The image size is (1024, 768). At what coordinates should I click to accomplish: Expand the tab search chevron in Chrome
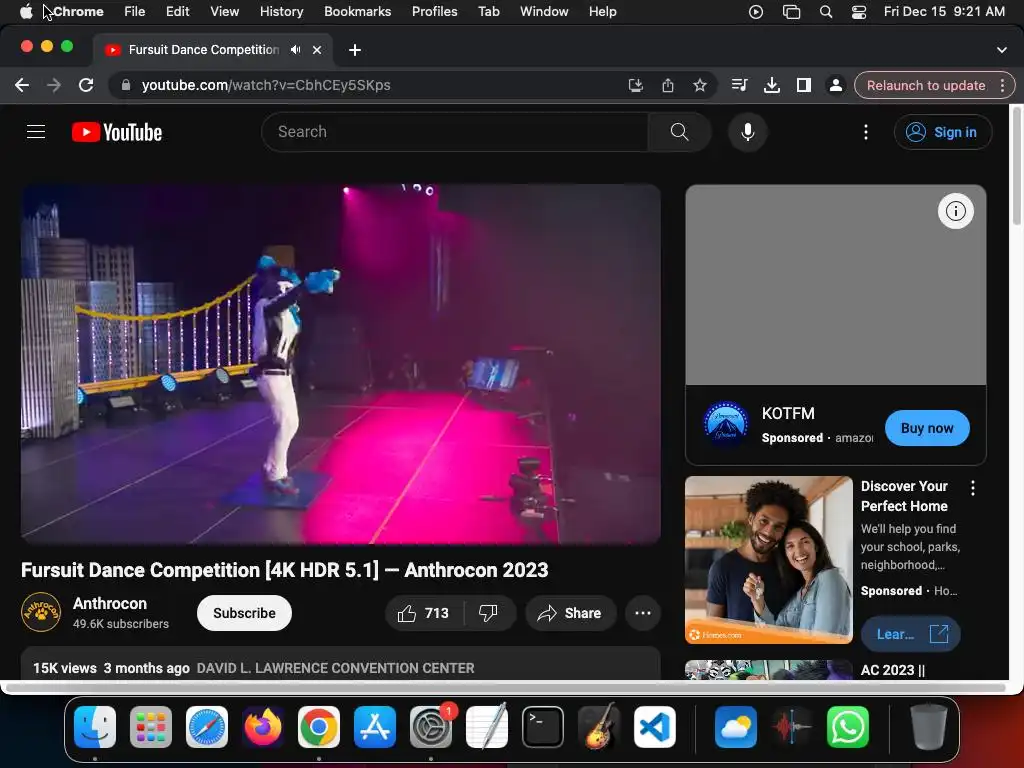1002,49
